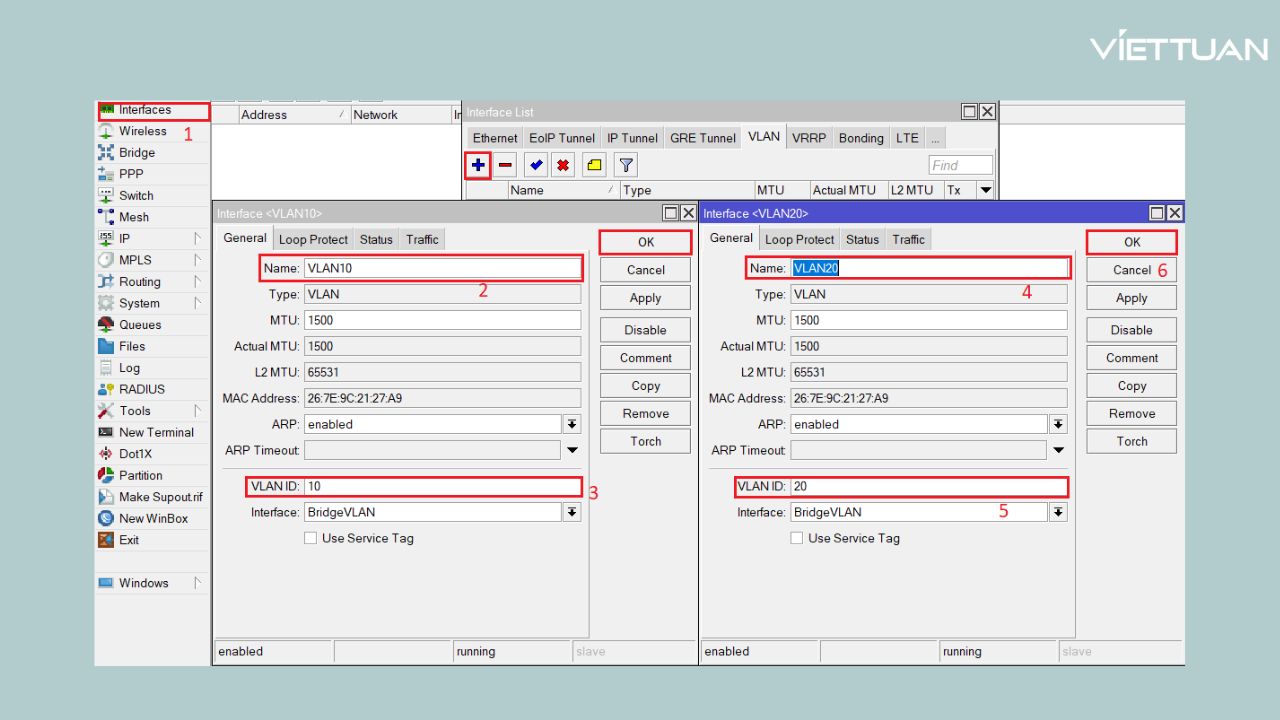Click the VLAN ID field showing 10
Viewport: 1280px width, 720px height.
pyautogui.click(x=442, y=487)
